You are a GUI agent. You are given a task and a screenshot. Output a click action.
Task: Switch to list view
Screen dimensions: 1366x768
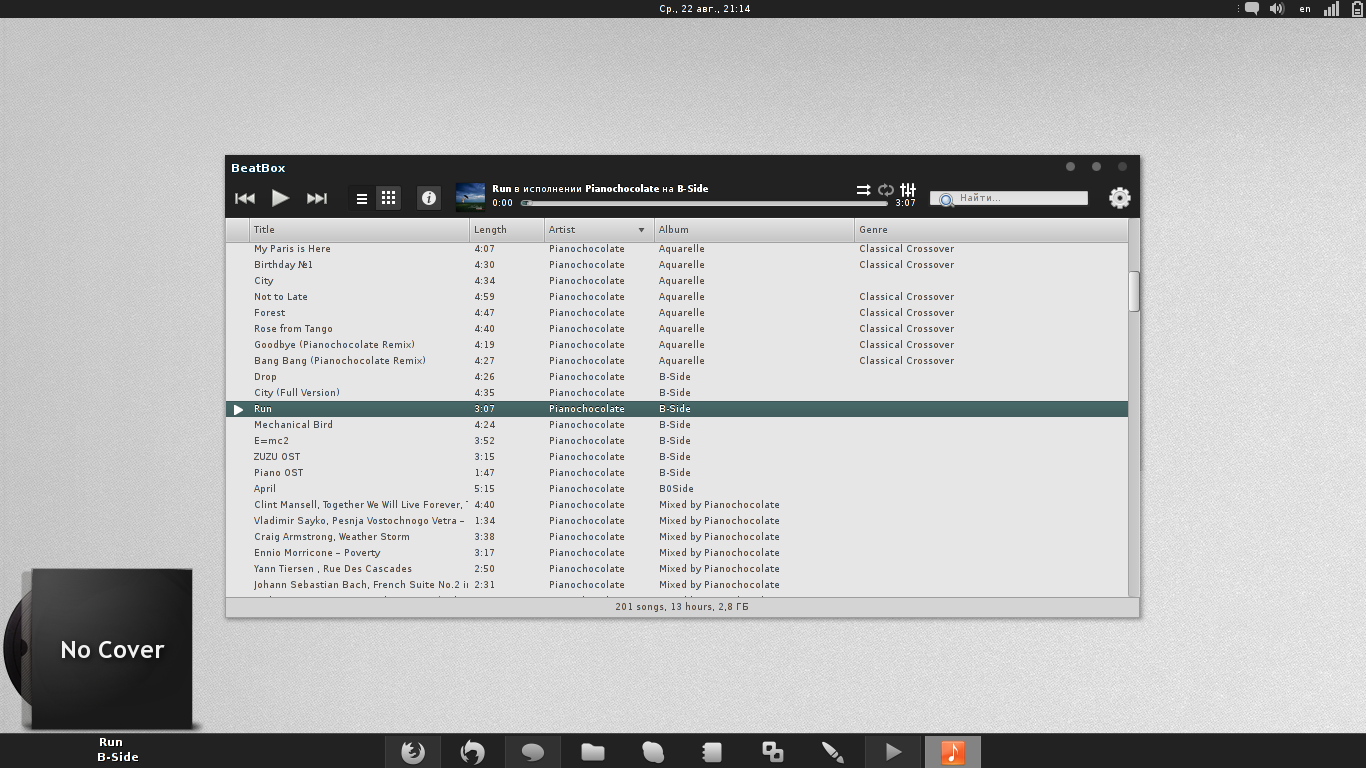[x=362, y=198]
